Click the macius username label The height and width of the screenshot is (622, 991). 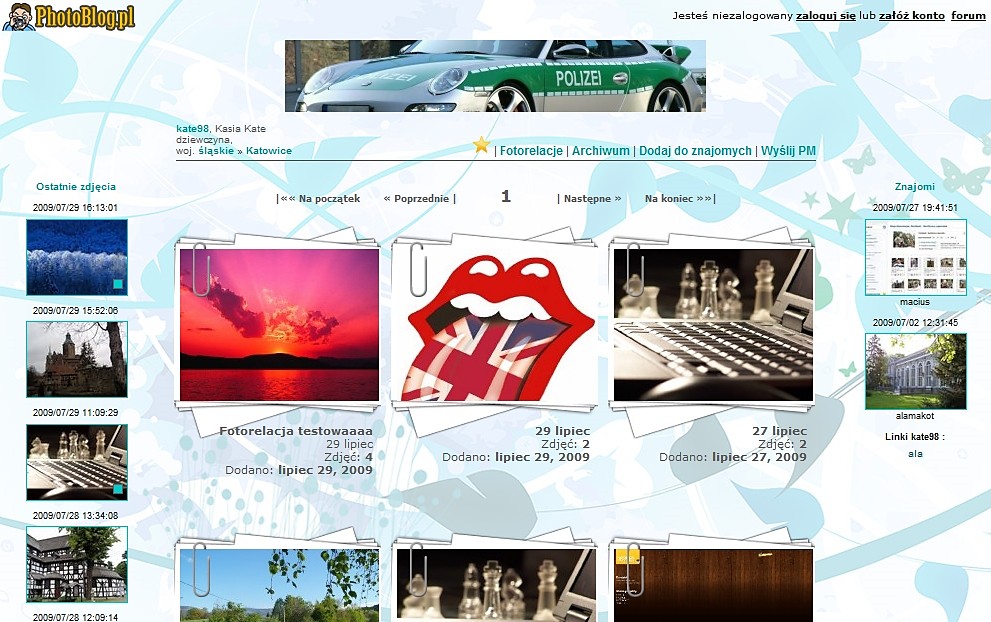(x=915, y=302)
